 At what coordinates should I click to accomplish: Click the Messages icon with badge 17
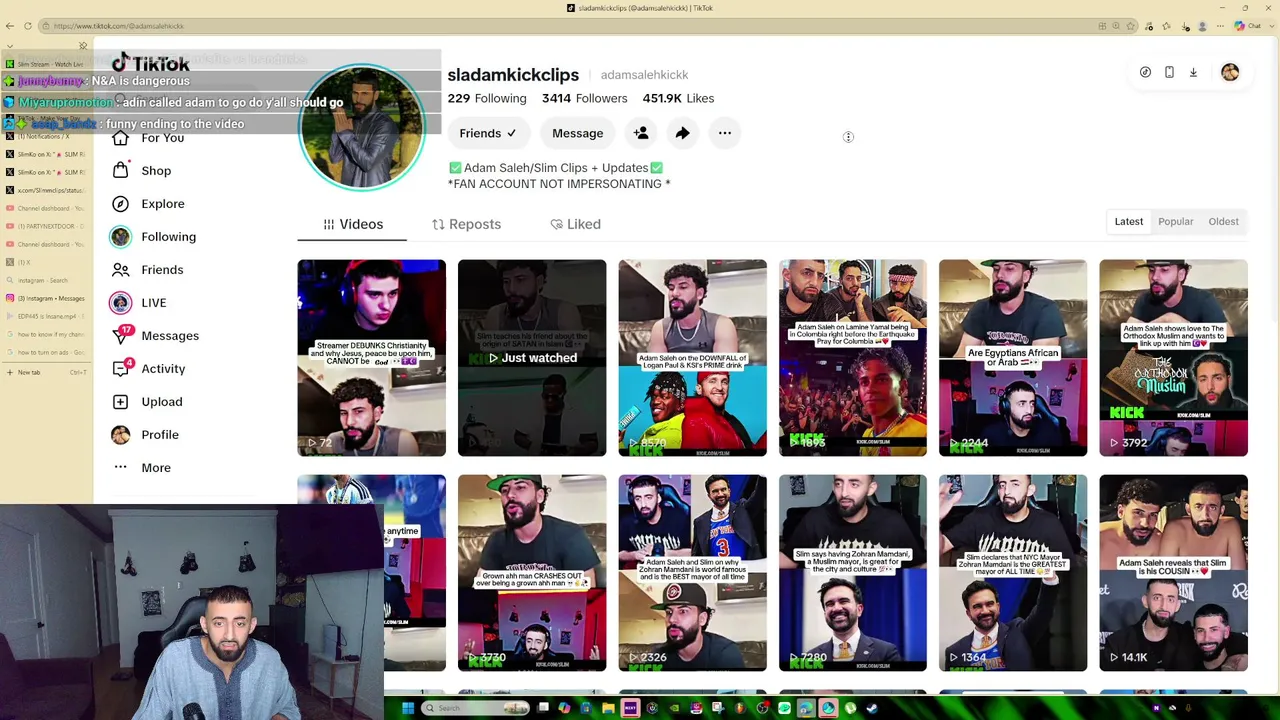tap(121, 335)
